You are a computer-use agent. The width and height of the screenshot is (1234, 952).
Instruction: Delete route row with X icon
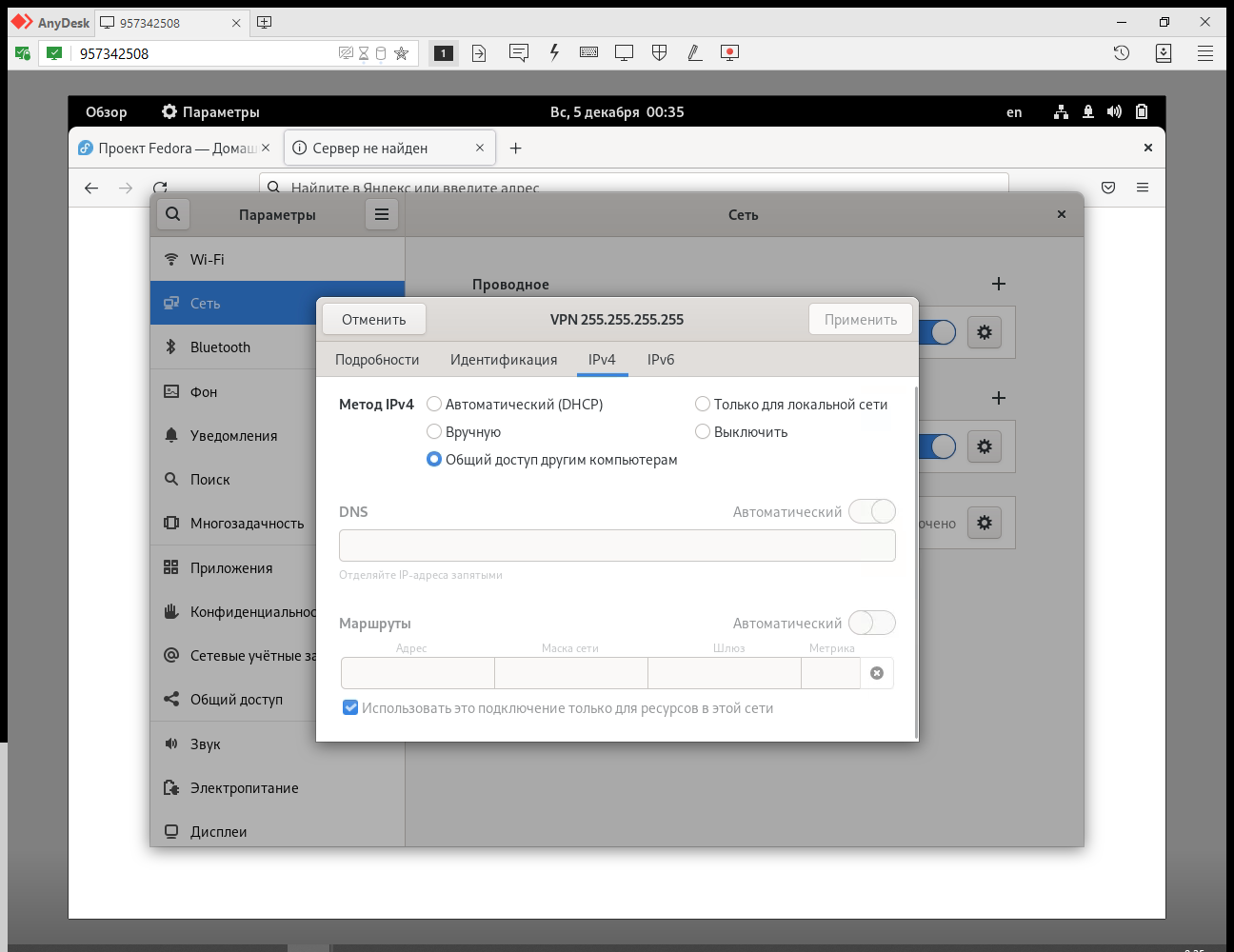pos(877,673)
